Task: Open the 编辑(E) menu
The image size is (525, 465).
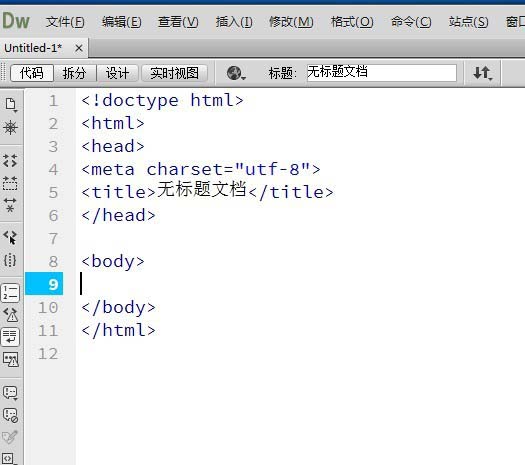Action: click(x=122, y=22)
